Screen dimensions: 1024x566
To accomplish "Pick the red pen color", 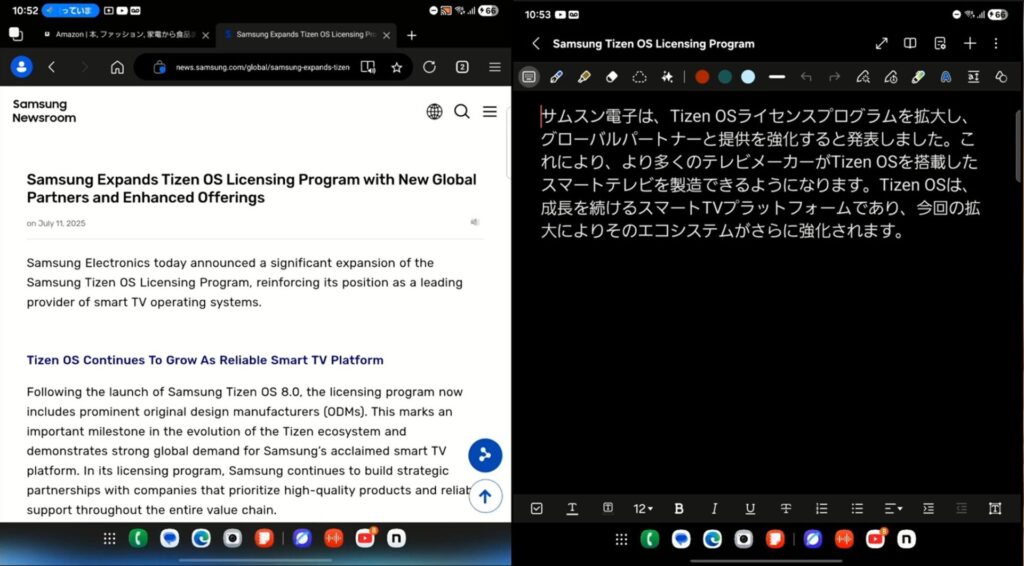I will pyautogui.click(x=702, y=77).
